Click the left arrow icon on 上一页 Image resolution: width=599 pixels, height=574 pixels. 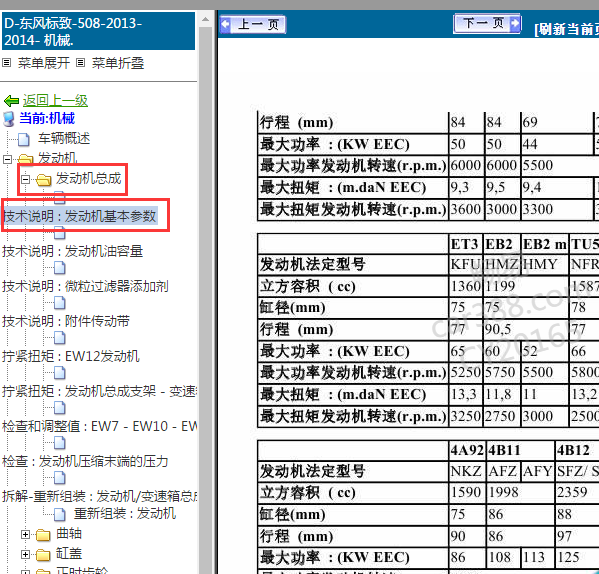click(226, 24)
